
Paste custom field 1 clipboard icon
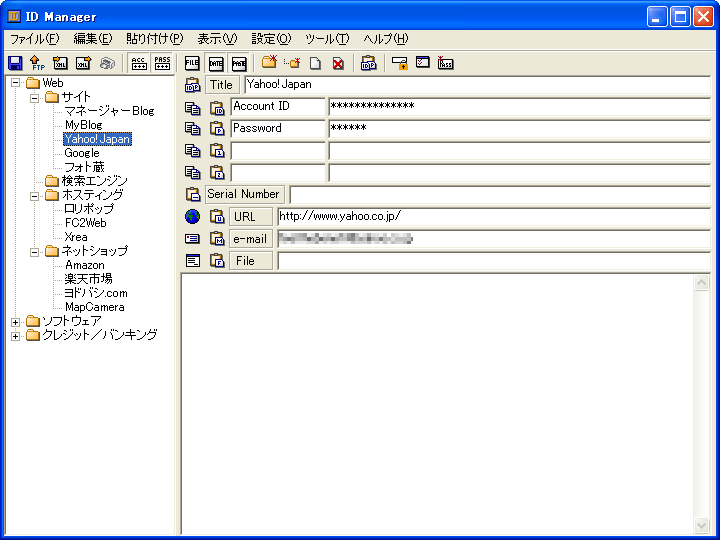click(x=217, y=150)
